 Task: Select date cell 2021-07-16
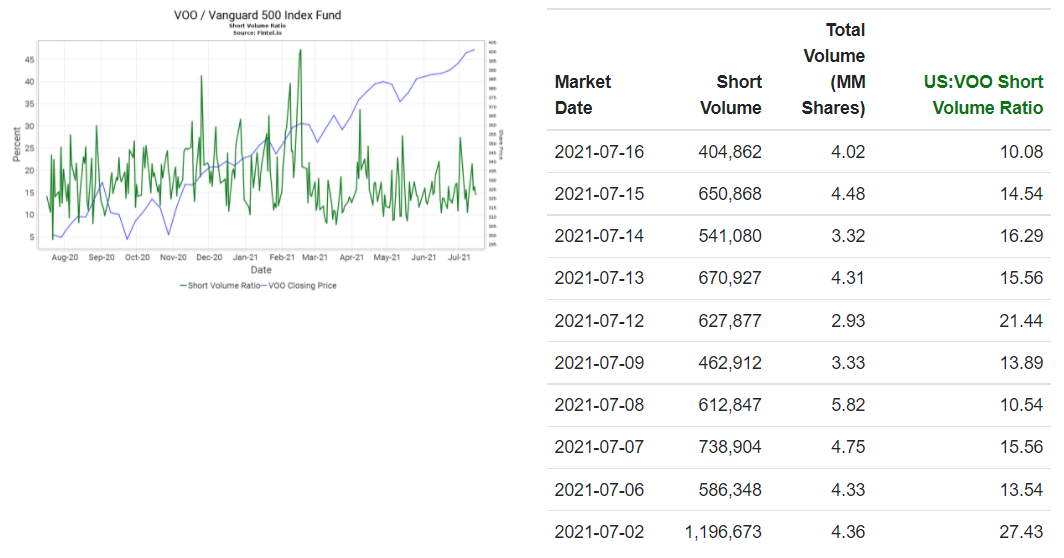pos(599,151)
